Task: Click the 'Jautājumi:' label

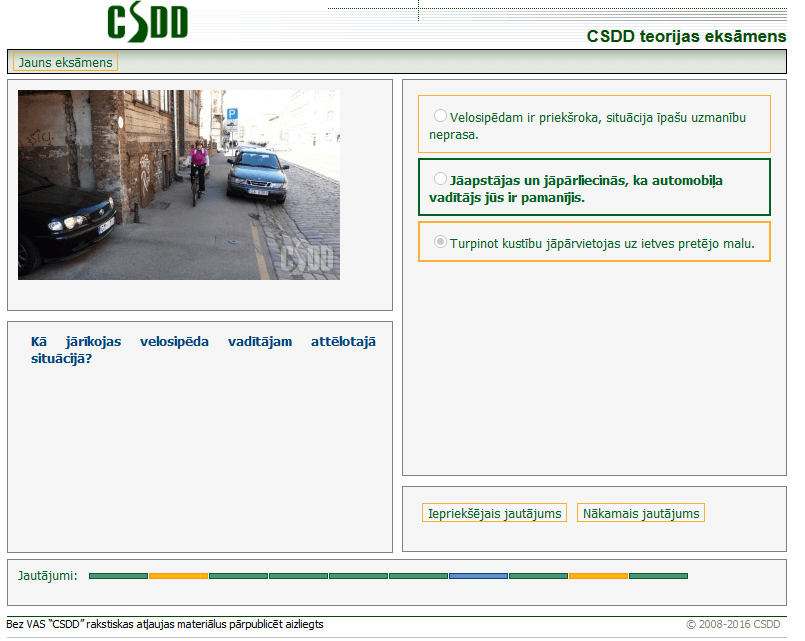Action: pos(48,576)
